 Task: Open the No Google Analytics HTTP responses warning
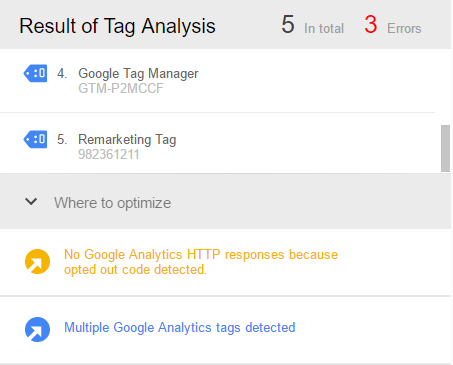point(201,262)
